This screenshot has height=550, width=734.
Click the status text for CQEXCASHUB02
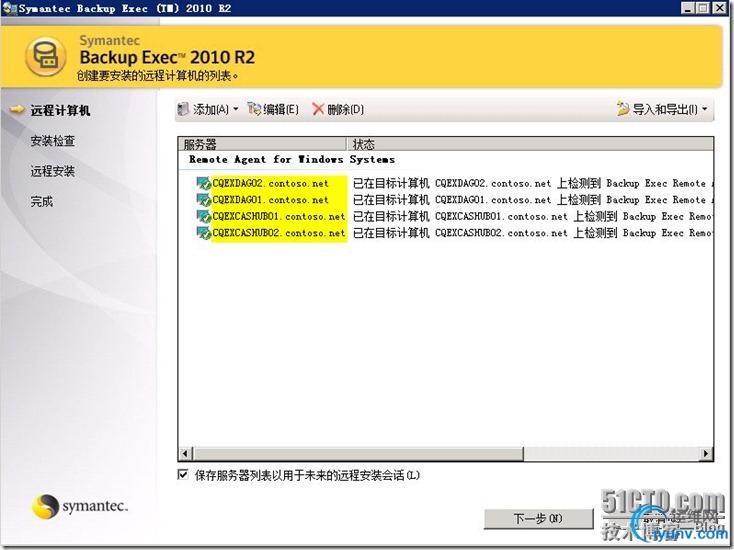click(x=532, y=233)
